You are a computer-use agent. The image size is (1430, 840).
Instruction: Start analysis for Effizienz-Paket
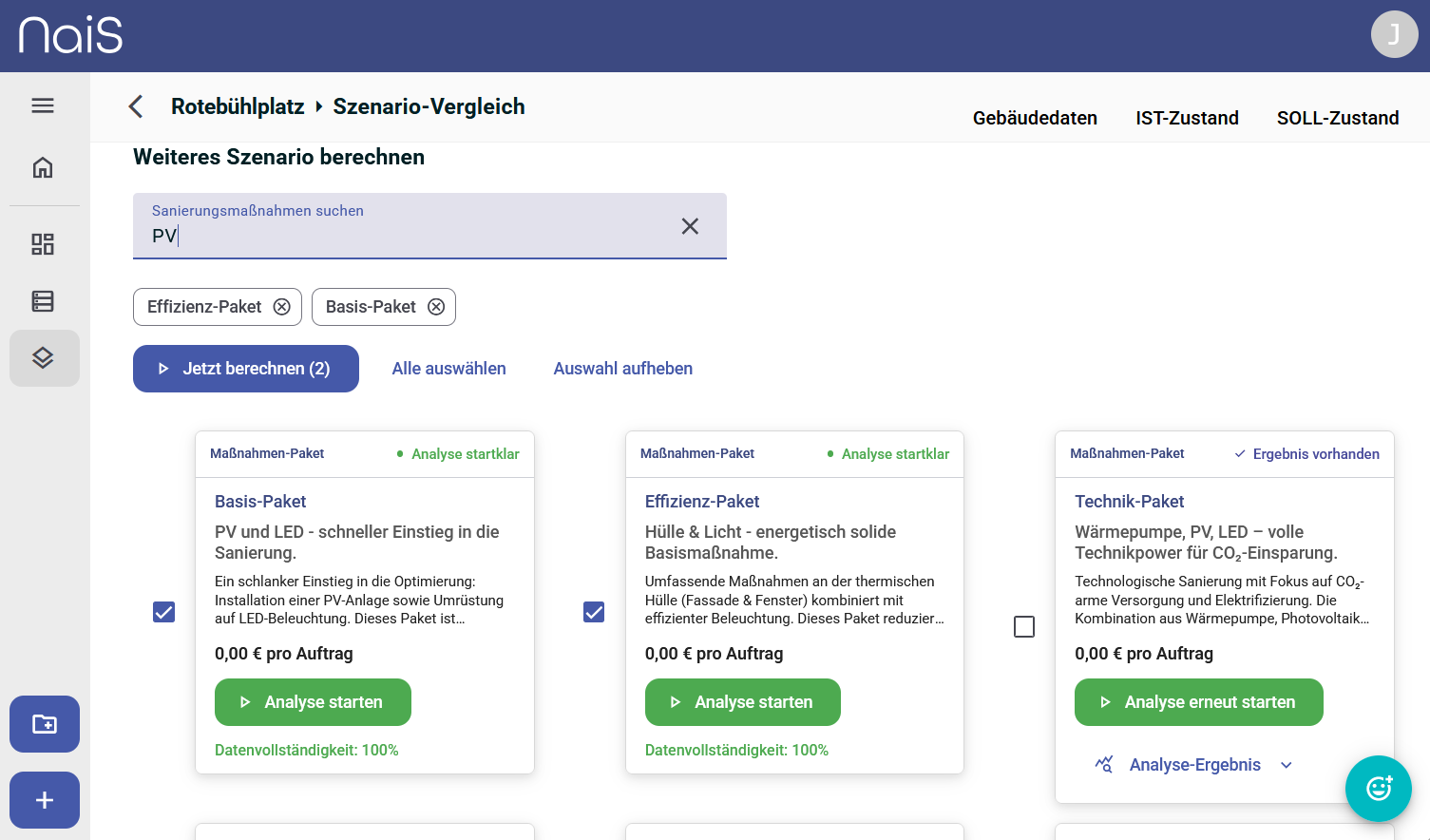[x=743, y=702]
